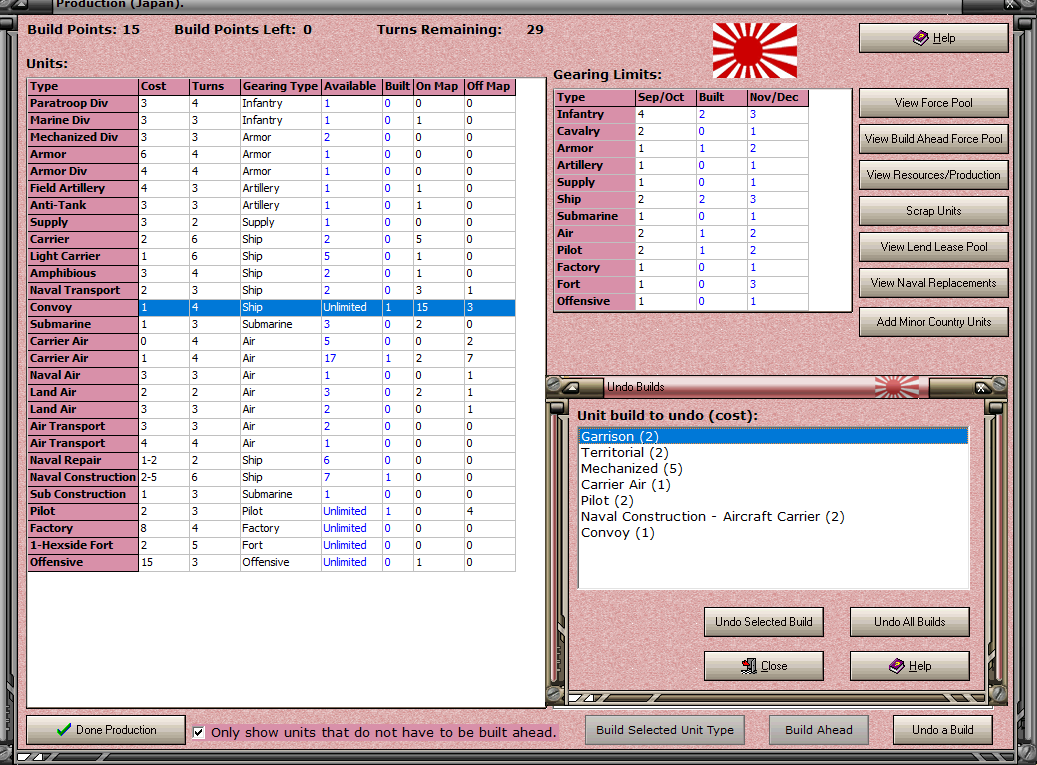Viewport: 1037px width, 765px height.
Task: Select the Mechanized Div unit row
Action: 271,138
